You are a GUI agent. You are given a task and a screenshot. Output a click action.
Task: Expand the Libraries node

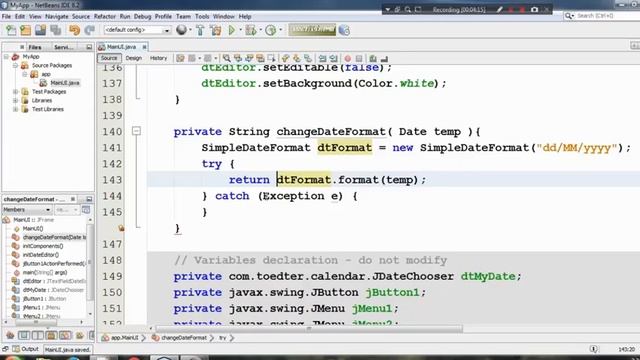coord(16,100)
